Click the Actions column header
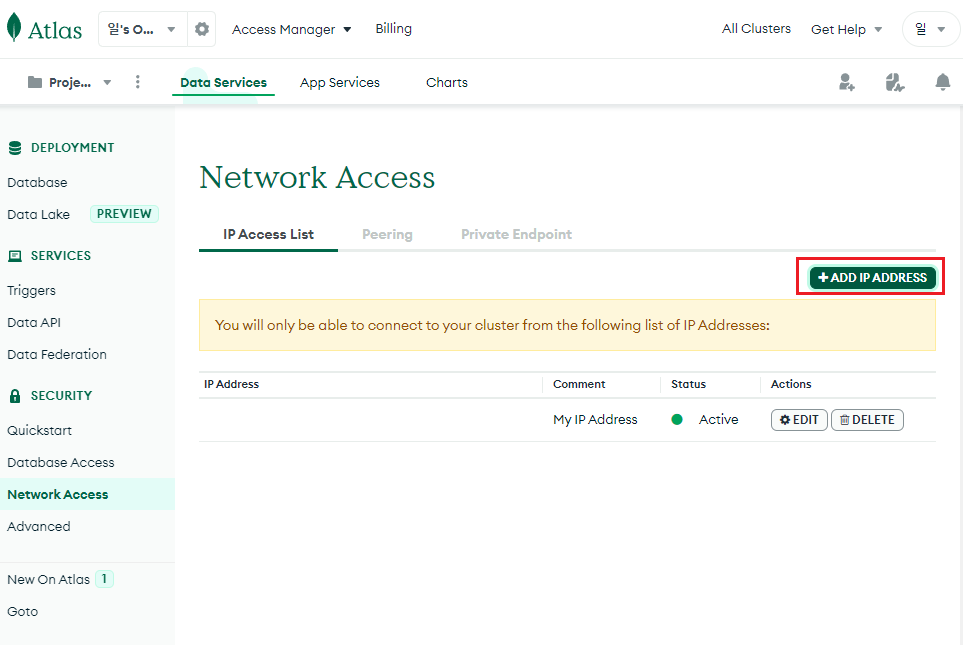Screen dimensions: 963x645 (x=791, y=384)
